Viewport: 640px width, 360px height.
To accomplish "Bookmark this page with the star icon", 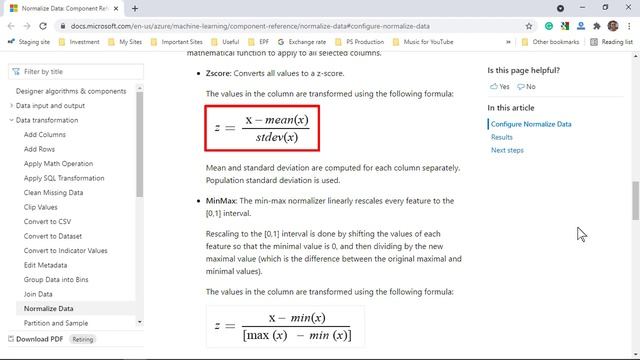I will [x=529, y=26].
